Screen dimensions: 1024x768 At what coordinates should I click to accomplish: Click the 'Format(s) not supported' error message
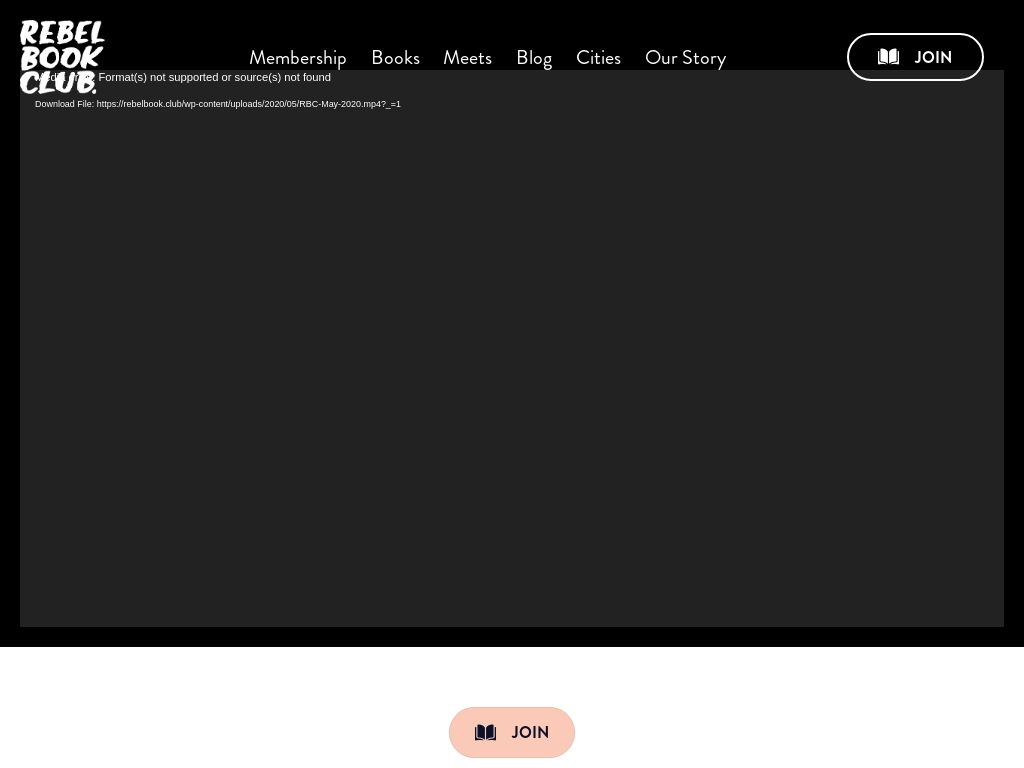tap(184, 77)
